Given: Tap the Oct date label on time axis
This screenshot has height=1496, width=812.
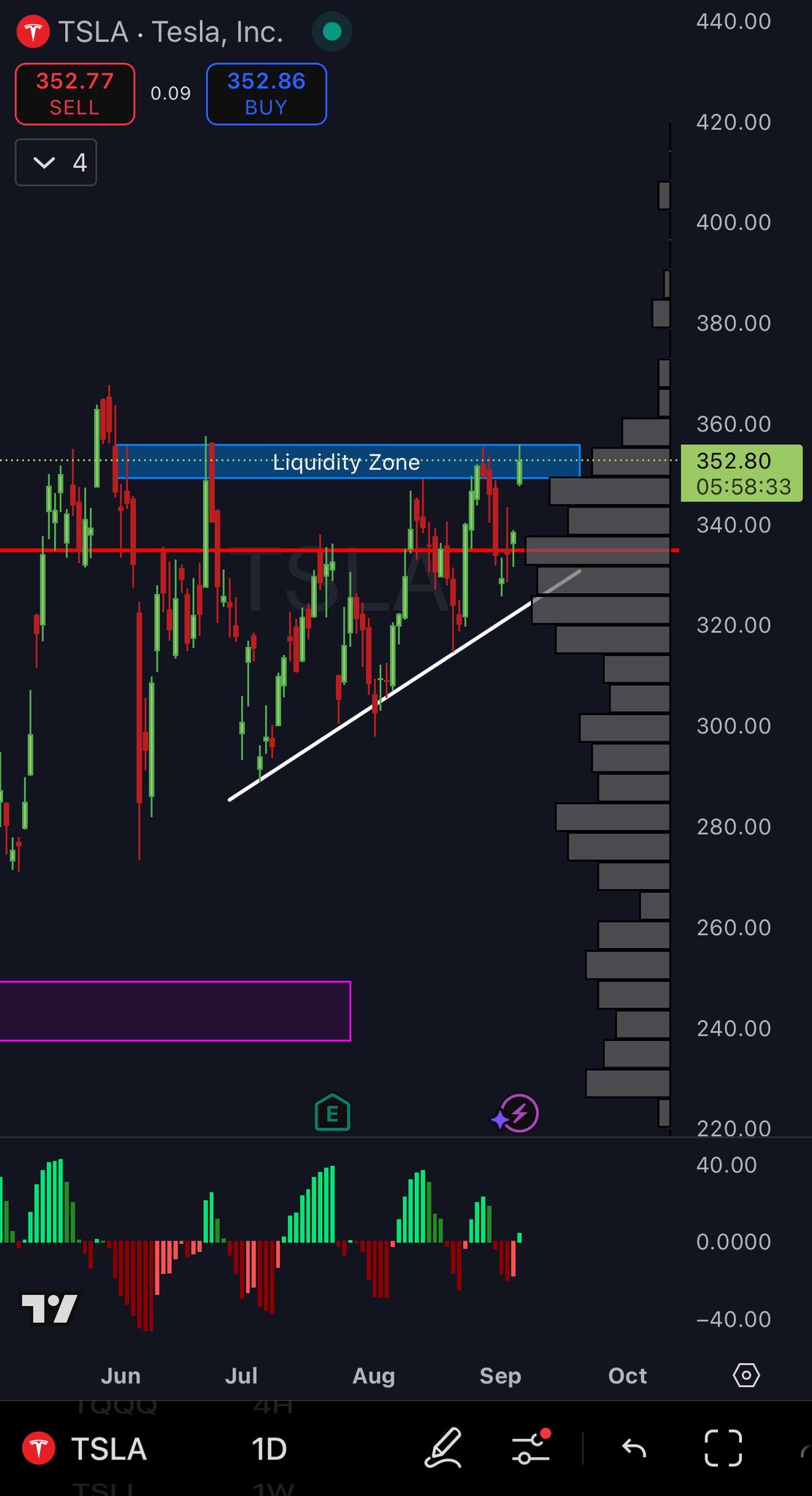Looking at the screenshot, I should coord(628,1376).
